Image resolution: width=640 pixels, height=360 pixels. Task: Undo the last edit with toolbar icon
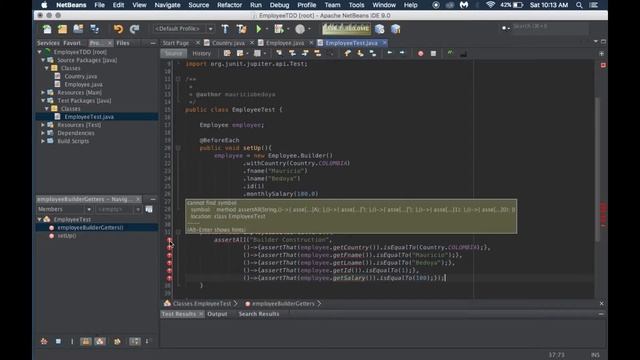click(118, 29)
